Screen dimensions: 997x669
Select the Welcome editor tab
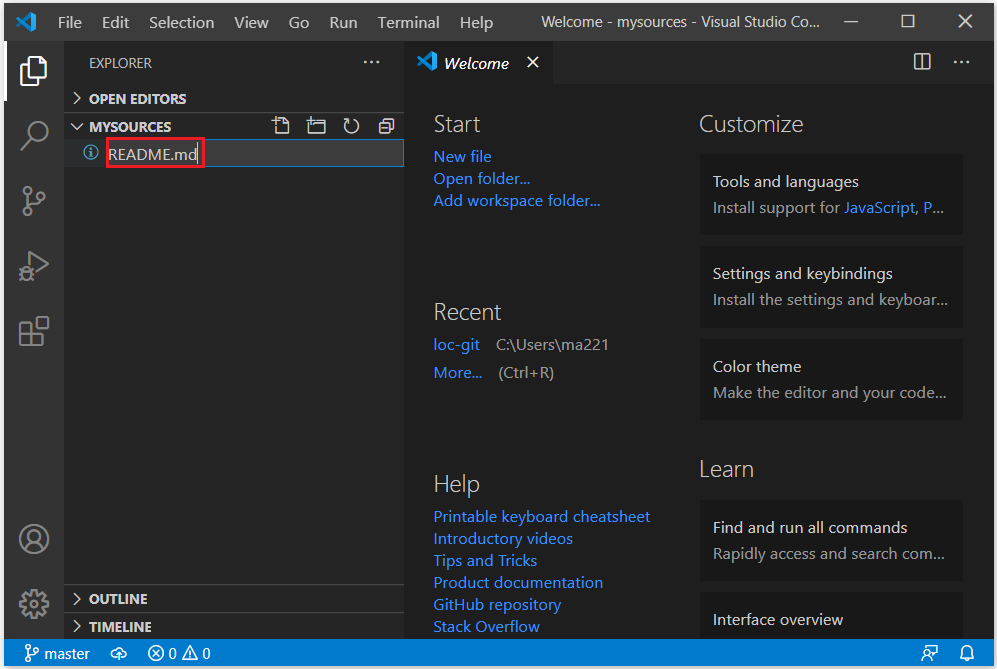pos(477,63)
